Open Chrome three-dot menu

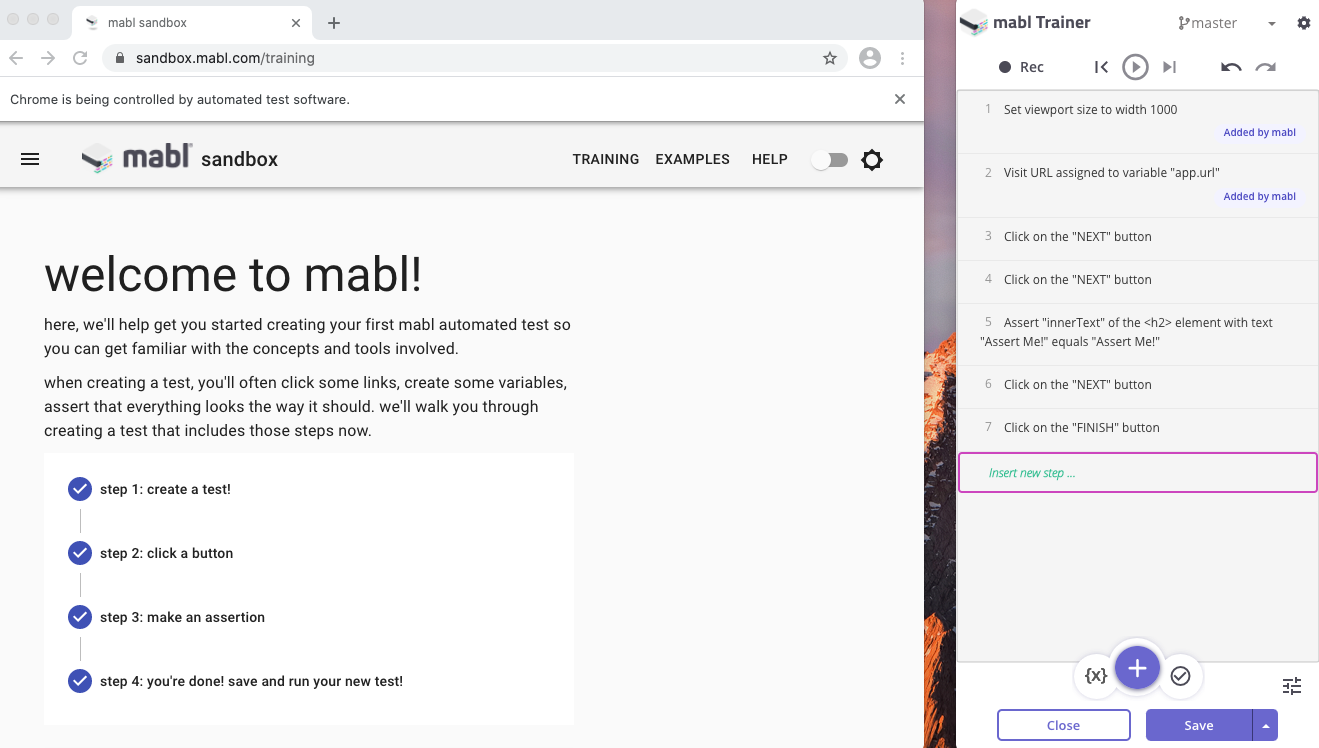pyautogui.click(x=903, y=58)
